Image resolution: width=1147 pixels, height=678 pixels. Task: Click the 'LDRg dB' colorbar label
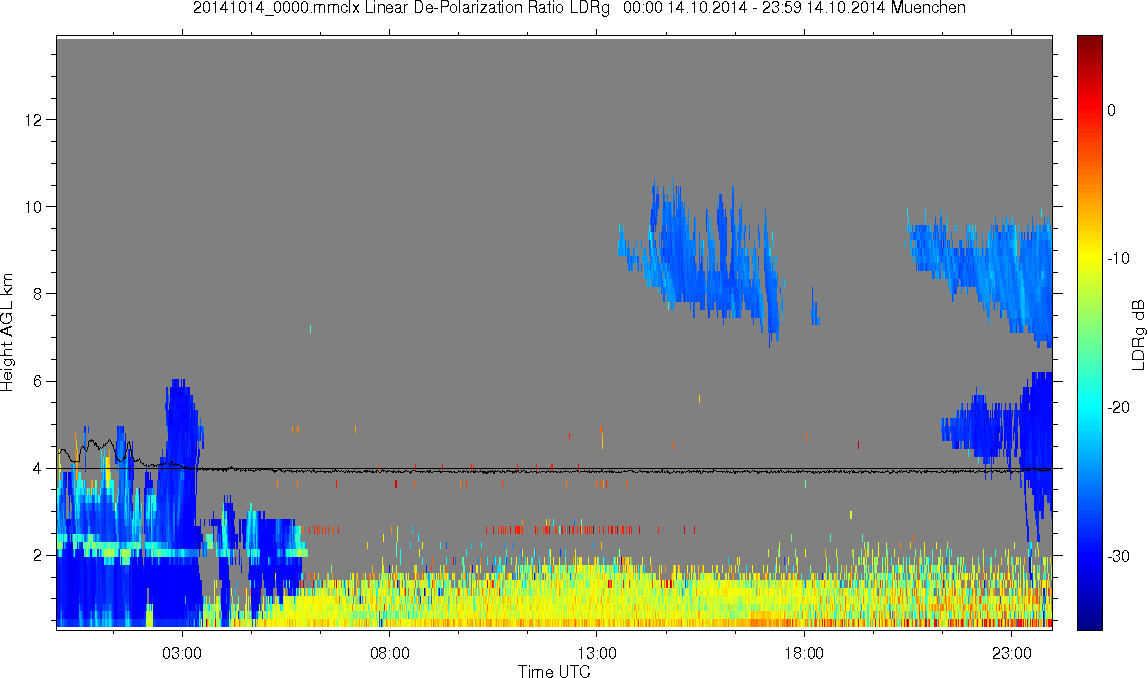(x=1137, y=334)
